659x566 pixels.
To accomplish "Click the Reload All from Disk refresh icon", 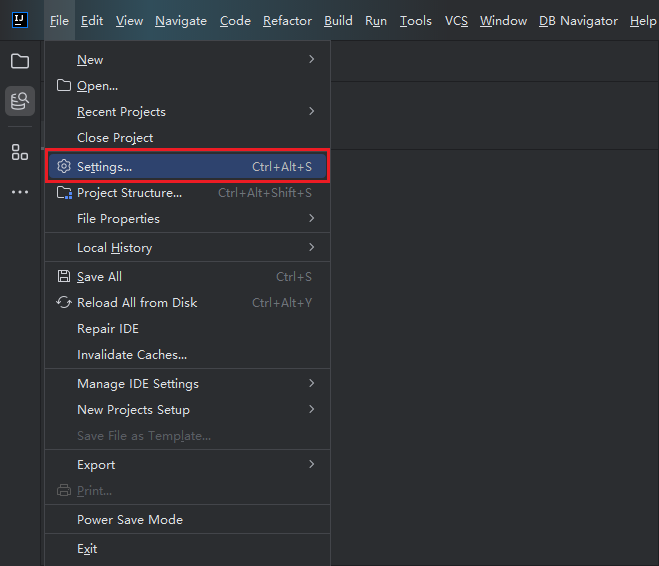I will click(64, 302).
